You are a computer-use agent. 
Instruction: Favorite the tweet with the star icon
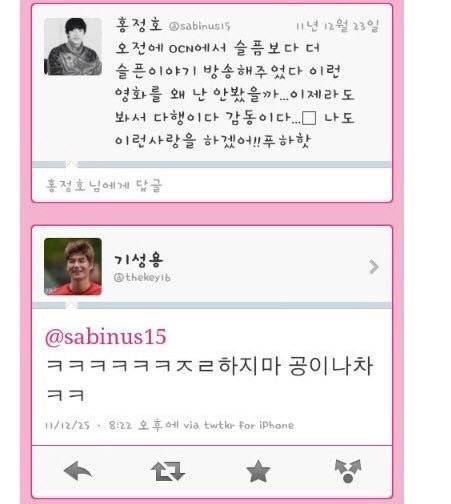coord(258,471)
